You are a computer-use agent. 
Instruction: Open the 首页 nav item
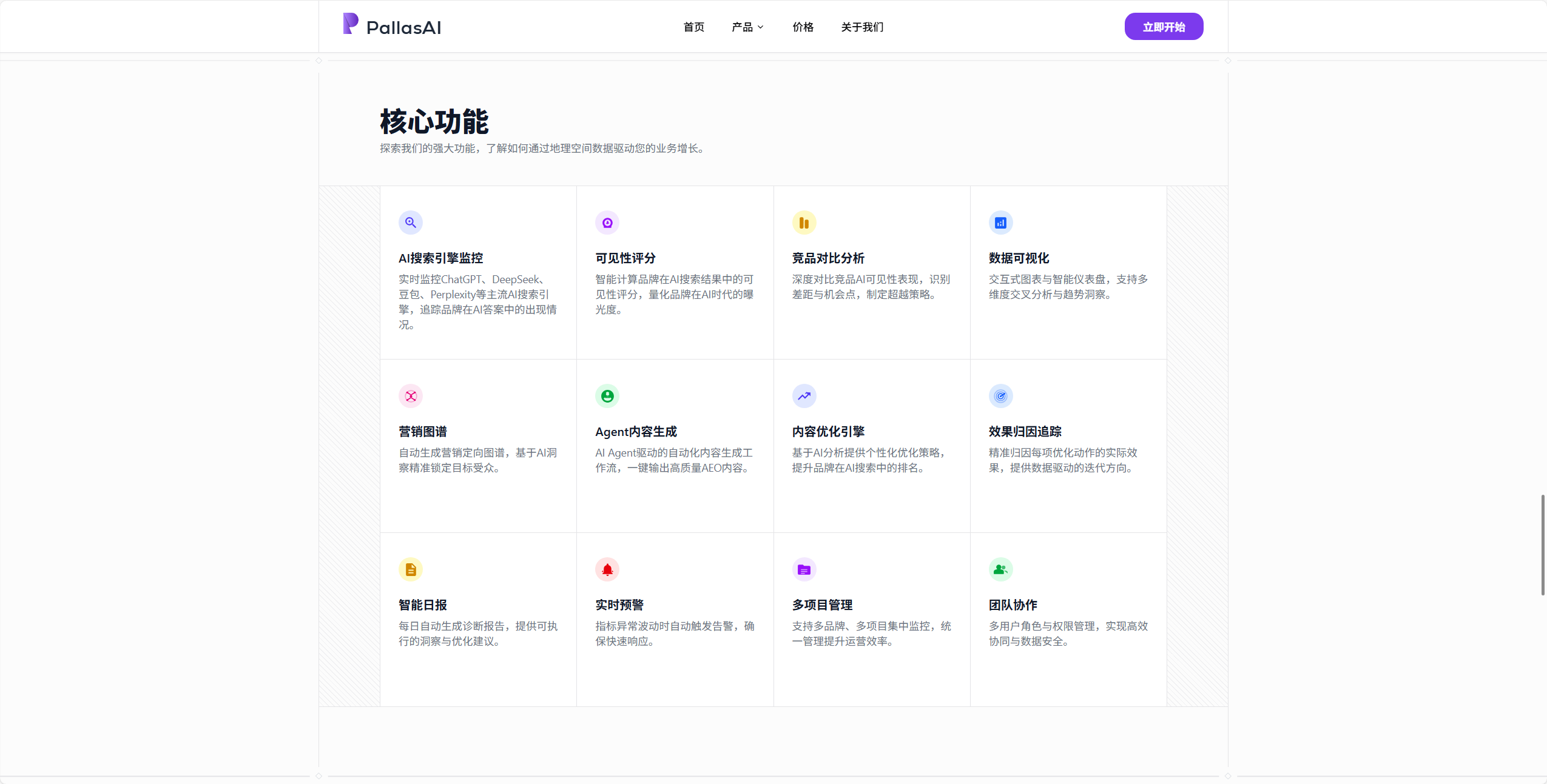(x=694, y=27)
